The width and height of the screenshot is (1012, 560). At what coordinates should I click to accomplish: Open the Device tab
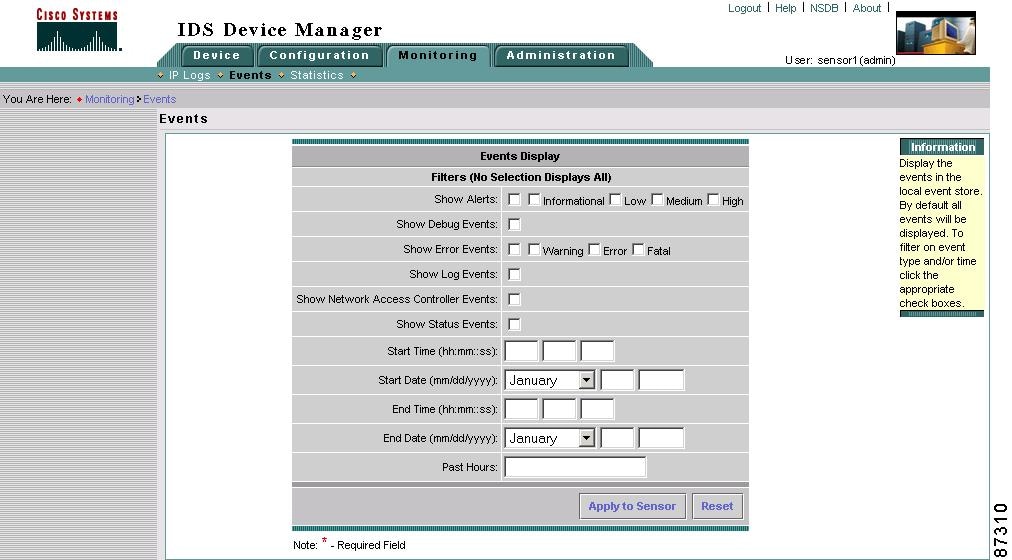click(216, 55)
